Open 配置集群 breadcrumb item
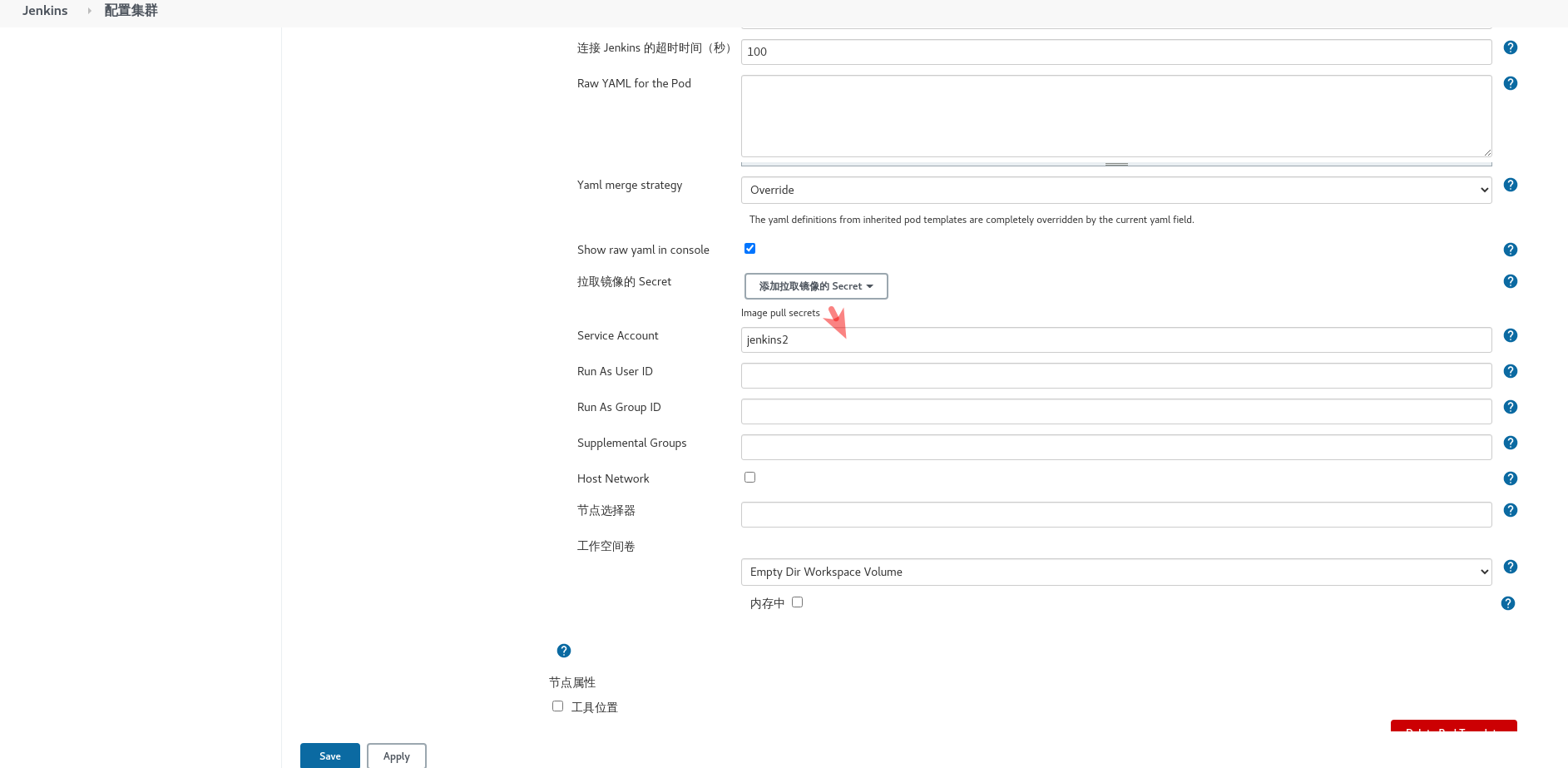Screen dimensions: 1568x768 [130, 10]
